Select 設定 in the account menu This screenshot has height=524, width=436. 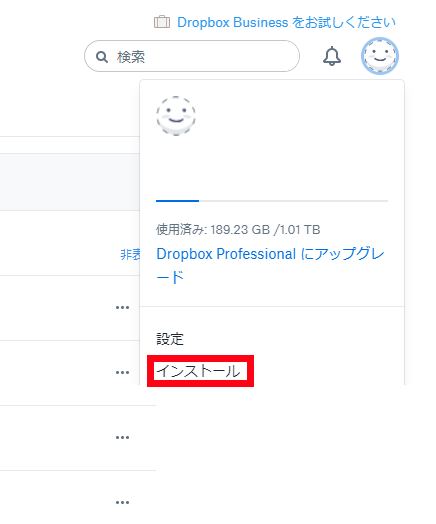pos(170,339)
